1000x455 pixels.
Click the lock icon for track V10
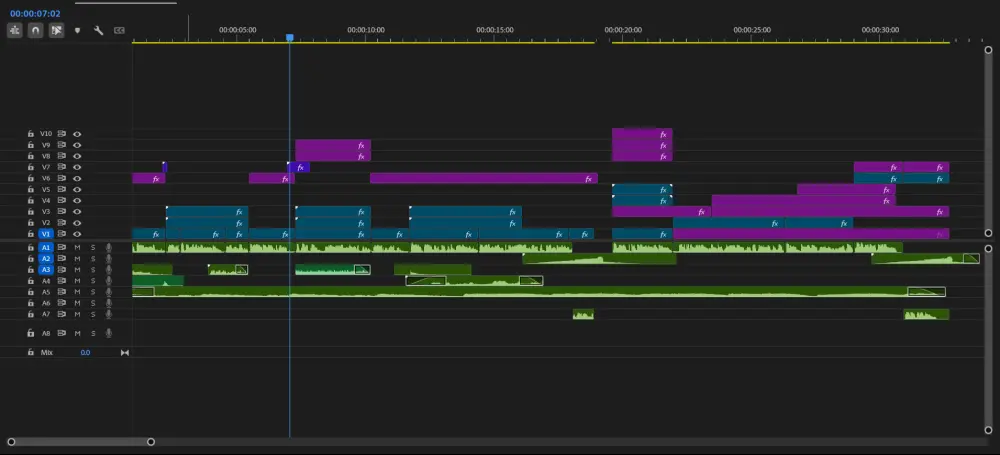pos(31,134)
